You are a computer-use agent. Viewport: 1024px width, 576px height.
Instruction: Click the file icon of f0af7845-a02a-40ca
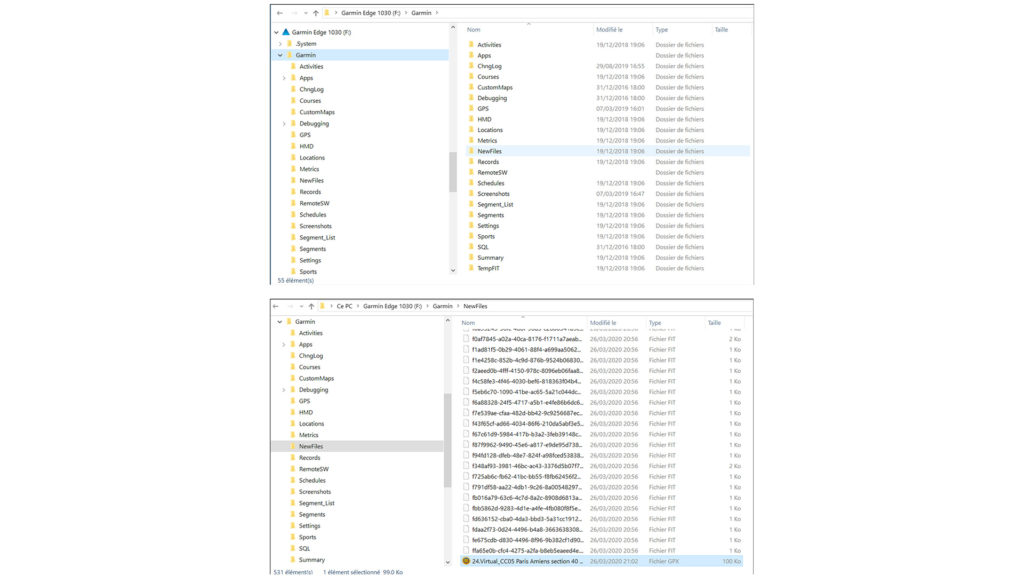pyautogui.click(x=466, y=339)
